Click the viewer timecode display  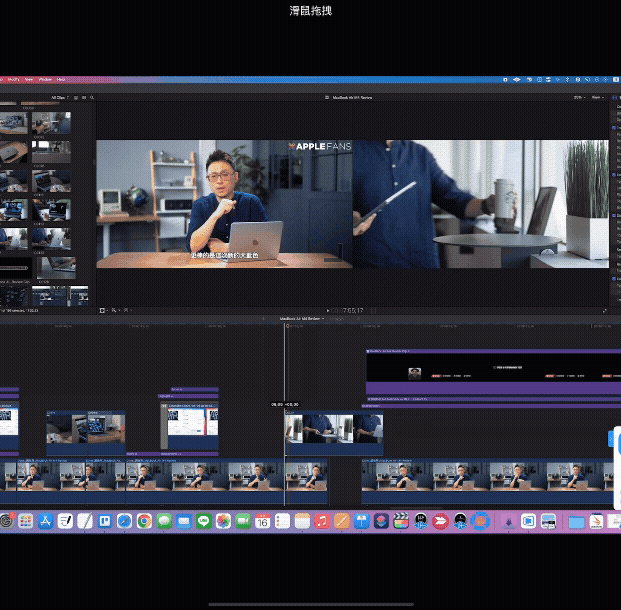coord(352,310)
